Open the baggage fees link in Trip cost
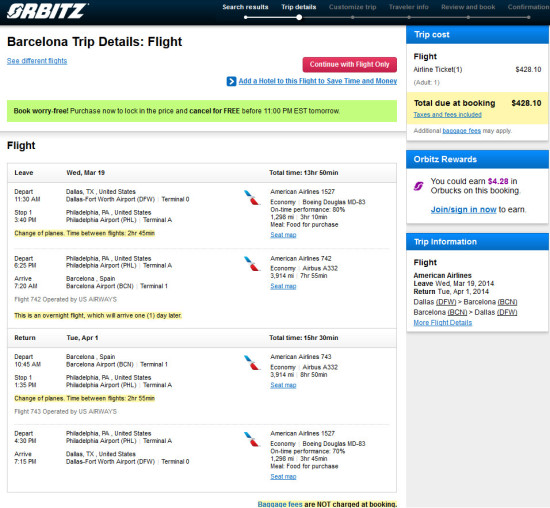This screenshot has height=508, width=550. (462, 131)
